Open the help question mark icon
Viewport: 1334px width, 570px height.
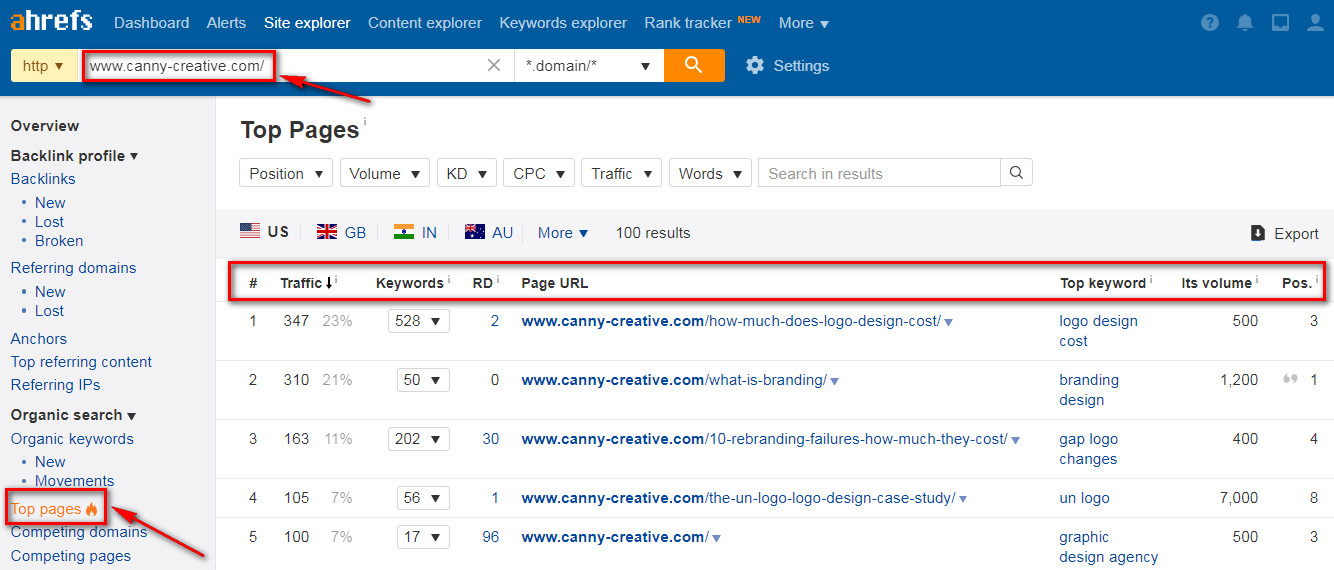[1210, 22]
